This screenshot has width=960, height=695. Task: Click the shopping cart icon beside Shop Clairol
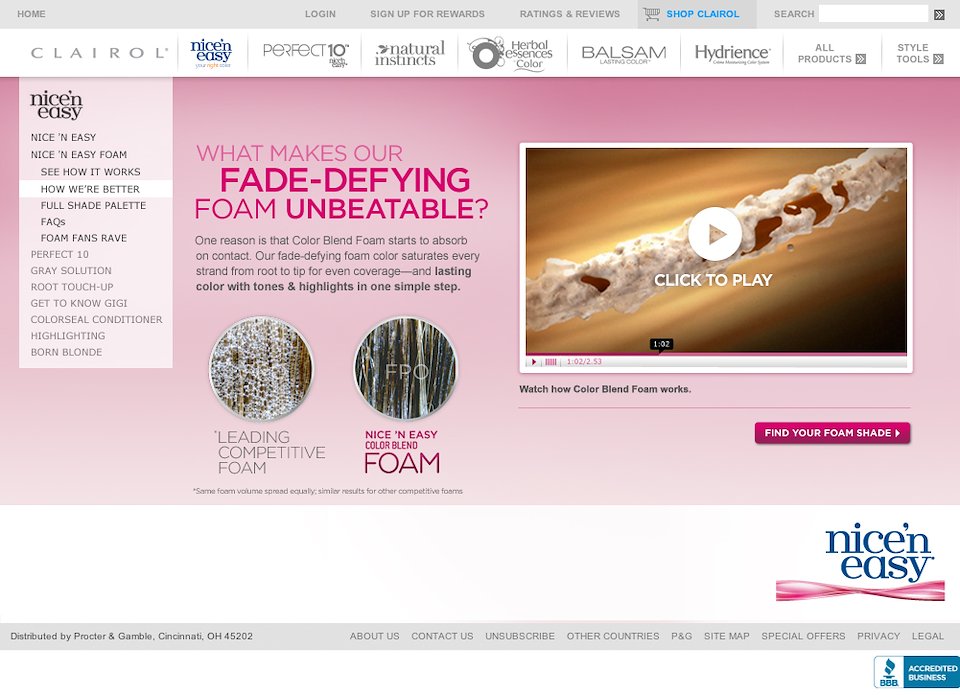coord(651,13)
